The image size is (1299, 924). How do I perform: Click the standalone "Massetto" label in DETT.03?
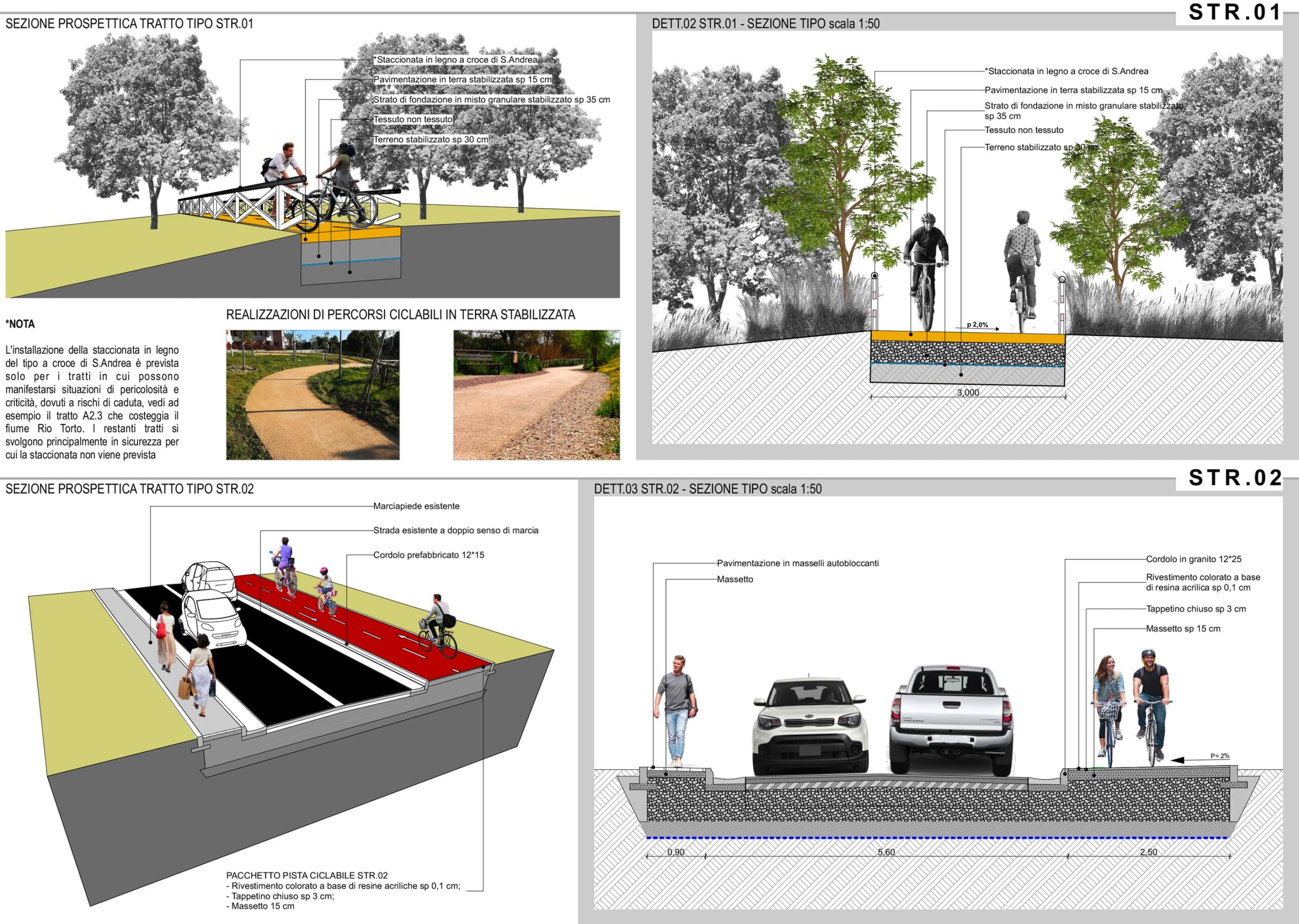(x=735, y=579)
